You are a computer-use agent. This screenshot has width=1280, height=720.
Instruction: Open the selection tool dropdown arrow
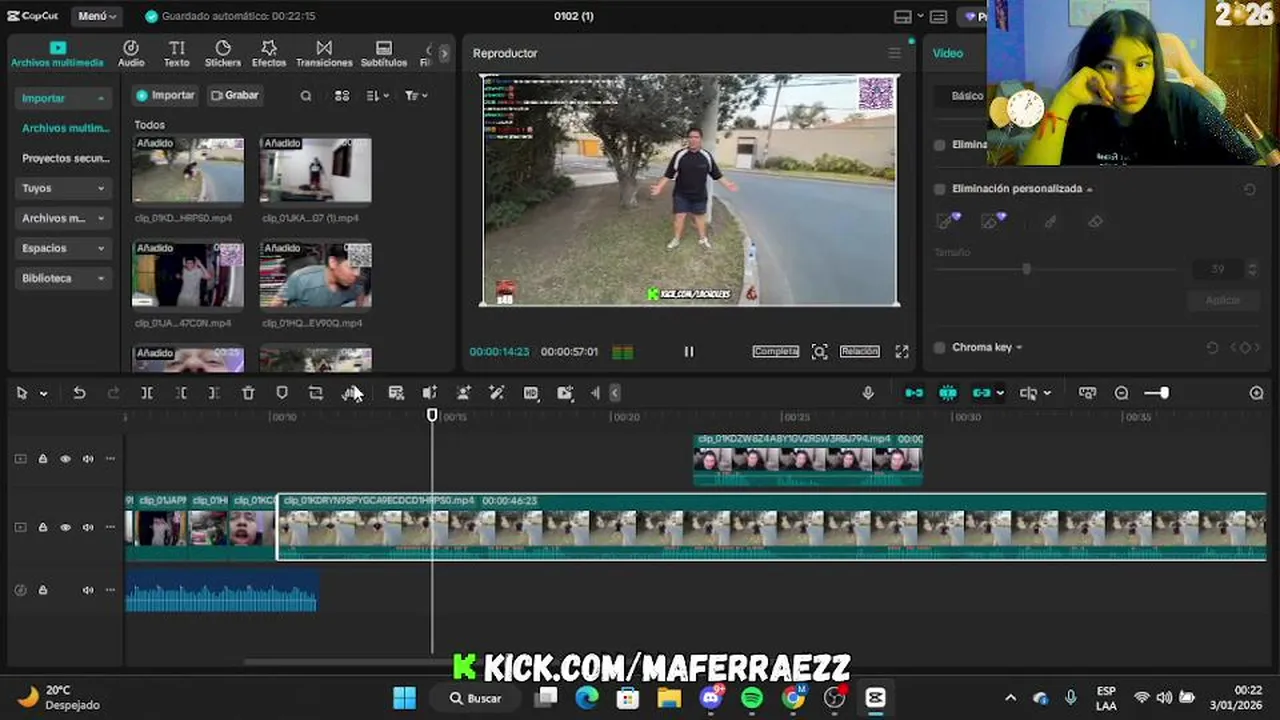click(43, 394)
